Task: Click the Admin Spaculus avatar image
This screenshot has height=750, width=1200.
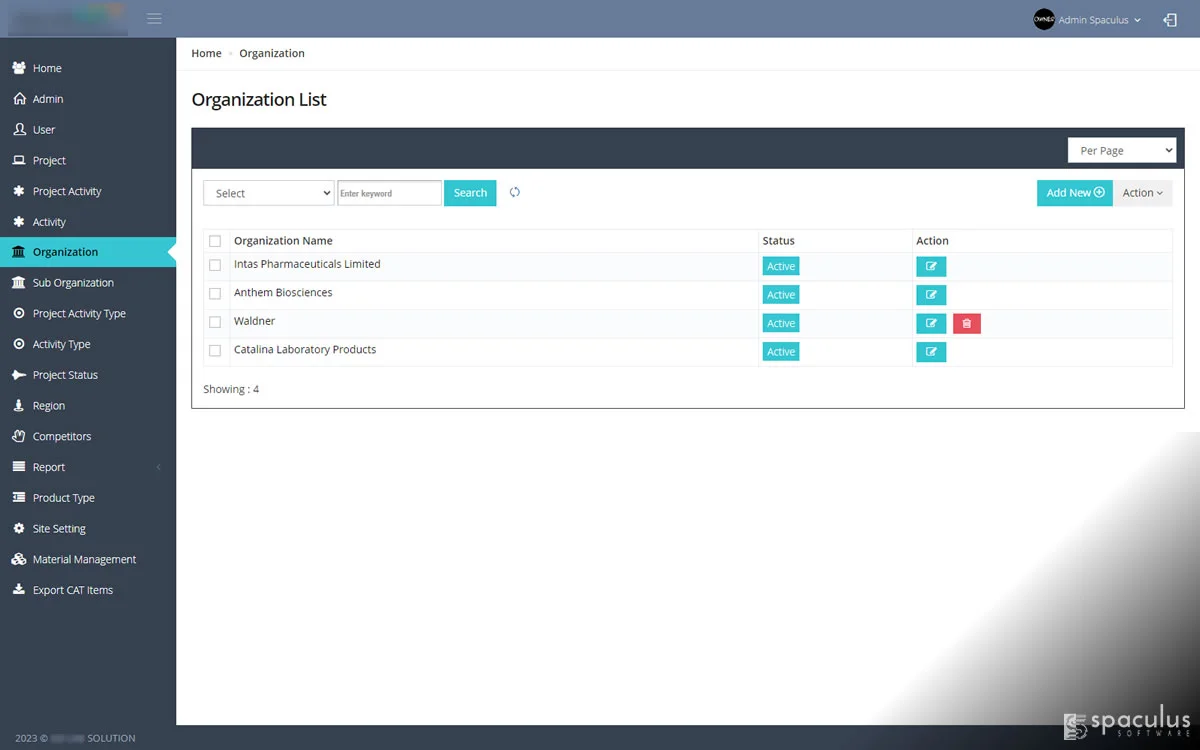Action: click(x=1044, y=19)
